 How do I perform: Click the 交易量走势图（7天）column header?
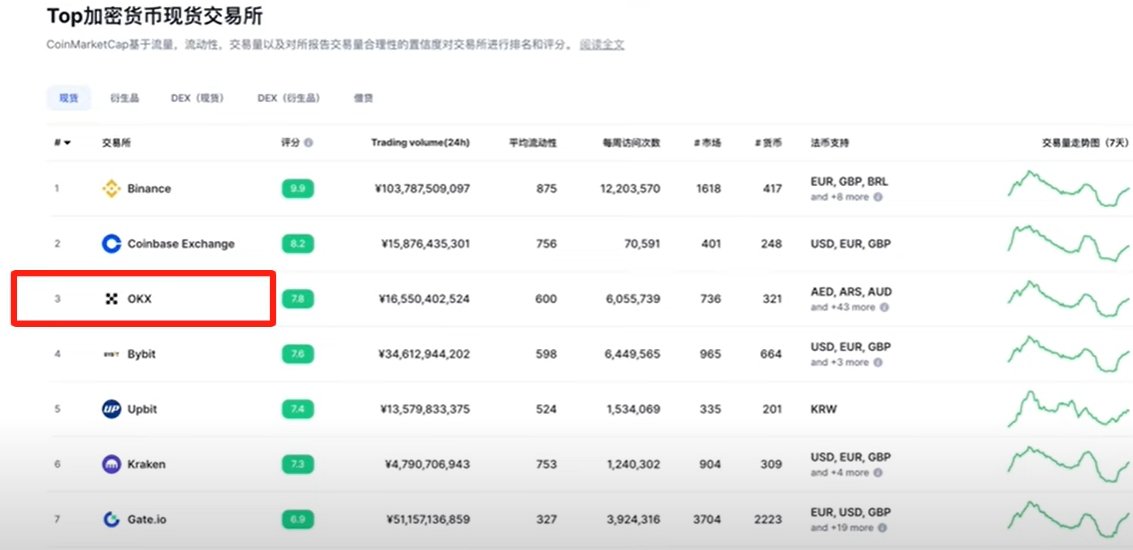point(1085,143)
